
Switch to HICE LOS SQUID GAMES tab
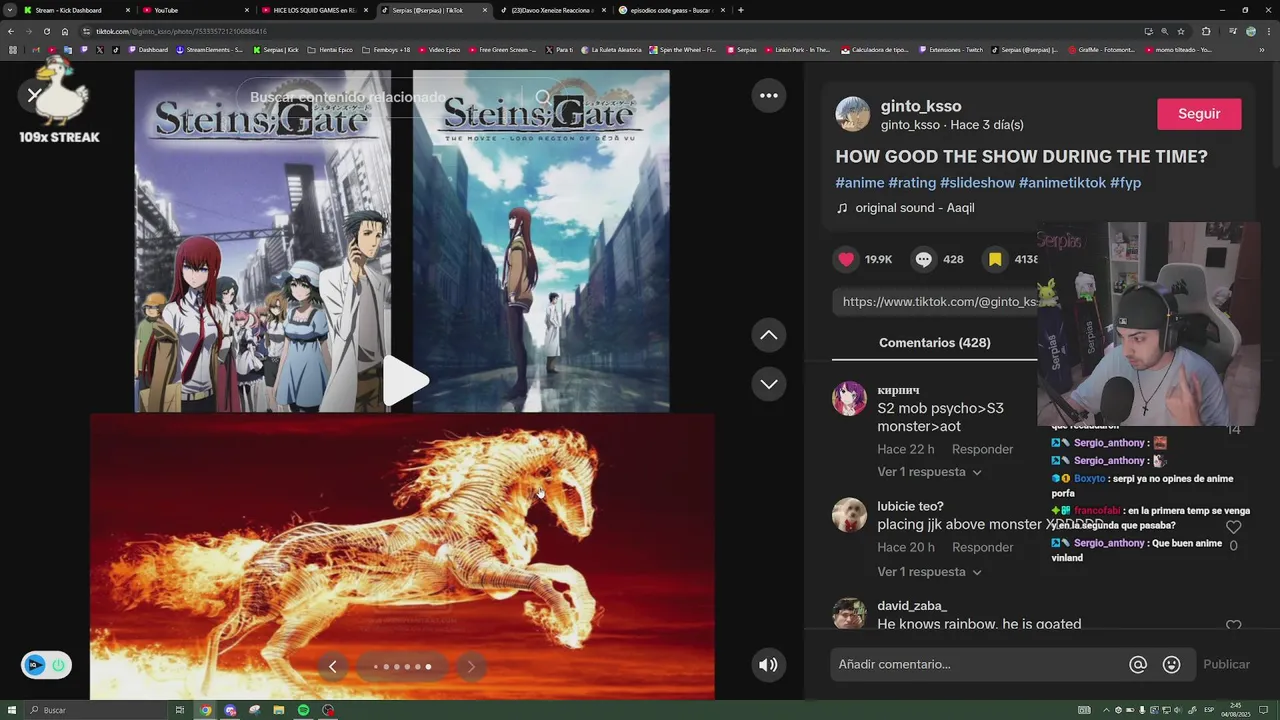click(314, 10)
